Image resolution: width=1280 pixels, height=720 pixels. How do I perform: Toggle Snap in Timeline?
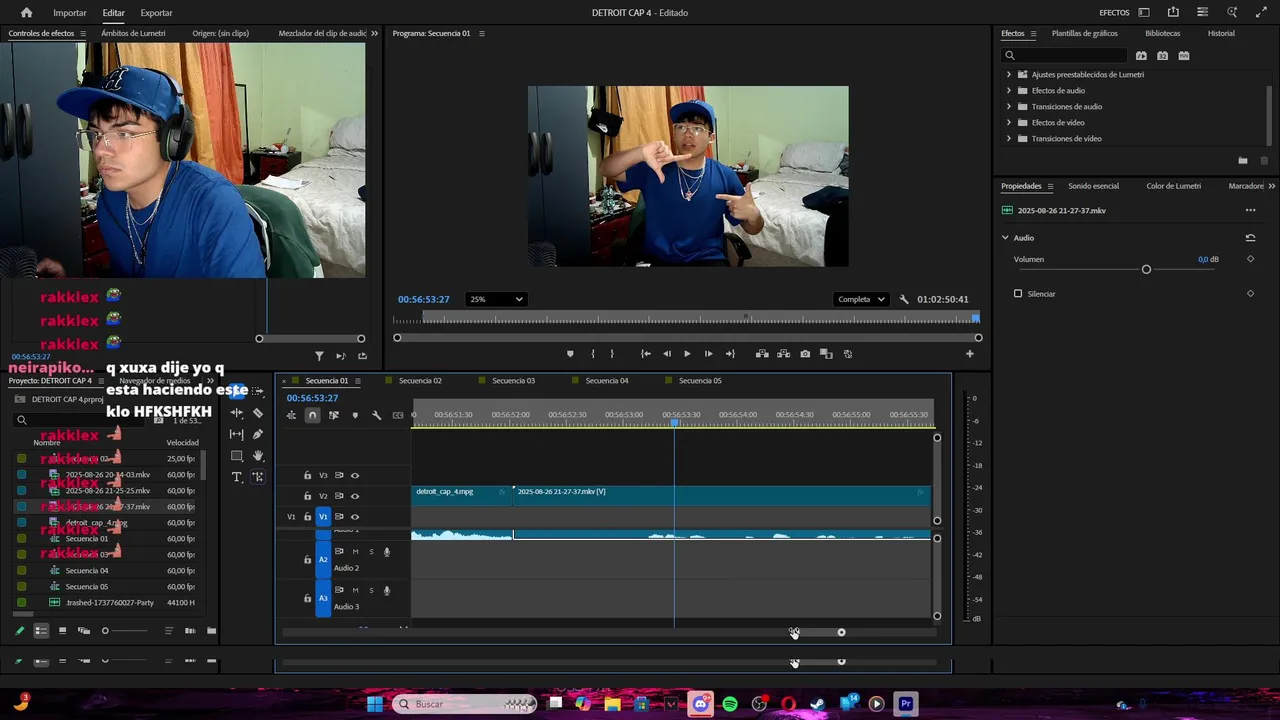click(312, 415)
